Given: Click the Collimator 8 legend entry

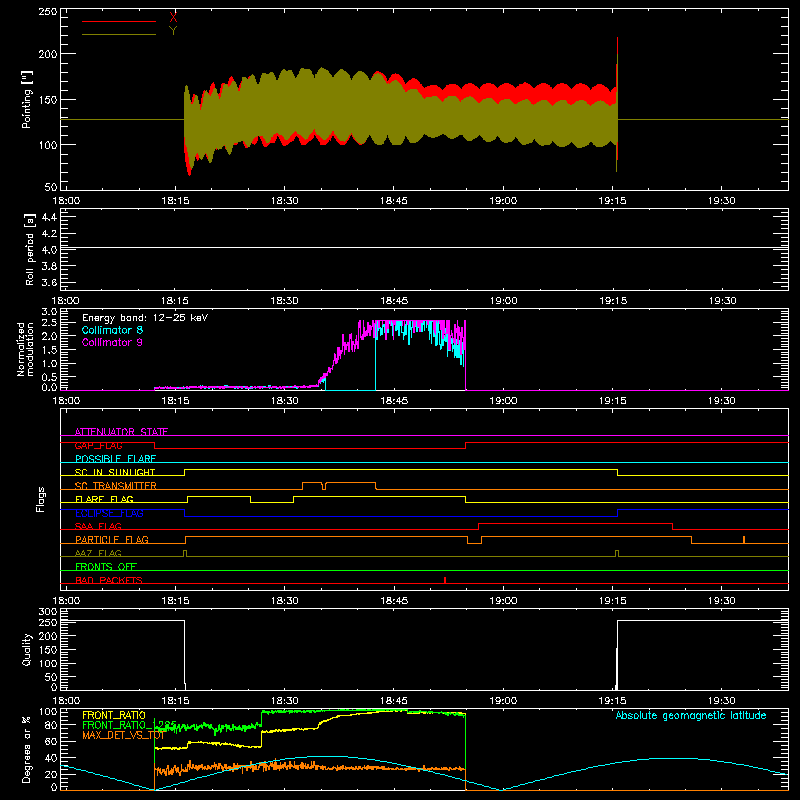Looking at the screenshot, I should [x=112, y=330].
